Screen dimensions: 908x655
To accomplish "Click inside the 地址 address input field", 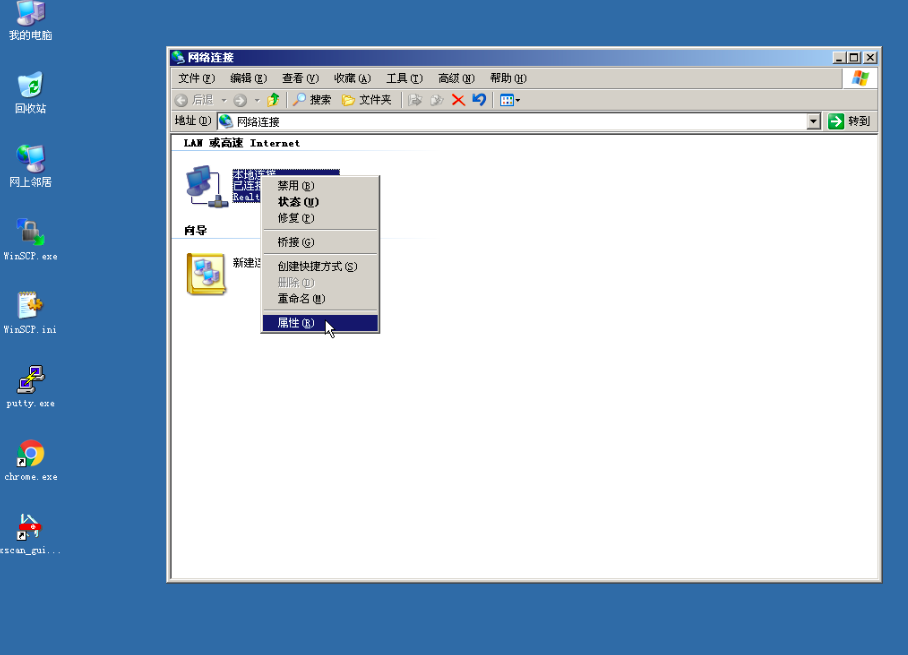I will [x=500, y=120].
